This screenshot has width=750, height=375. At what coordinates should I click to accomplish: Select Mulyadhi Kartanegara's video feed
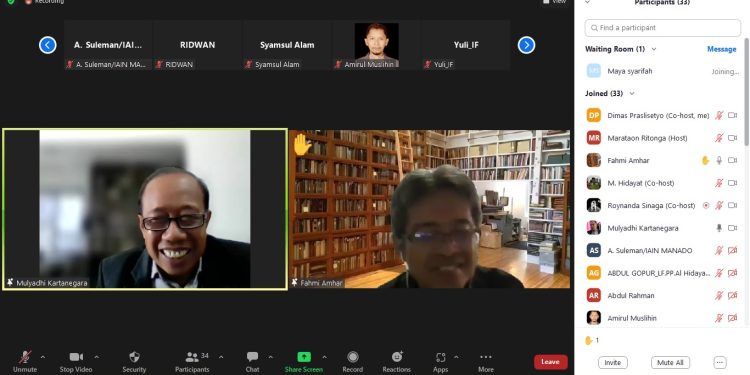click(x=145, y=209)
